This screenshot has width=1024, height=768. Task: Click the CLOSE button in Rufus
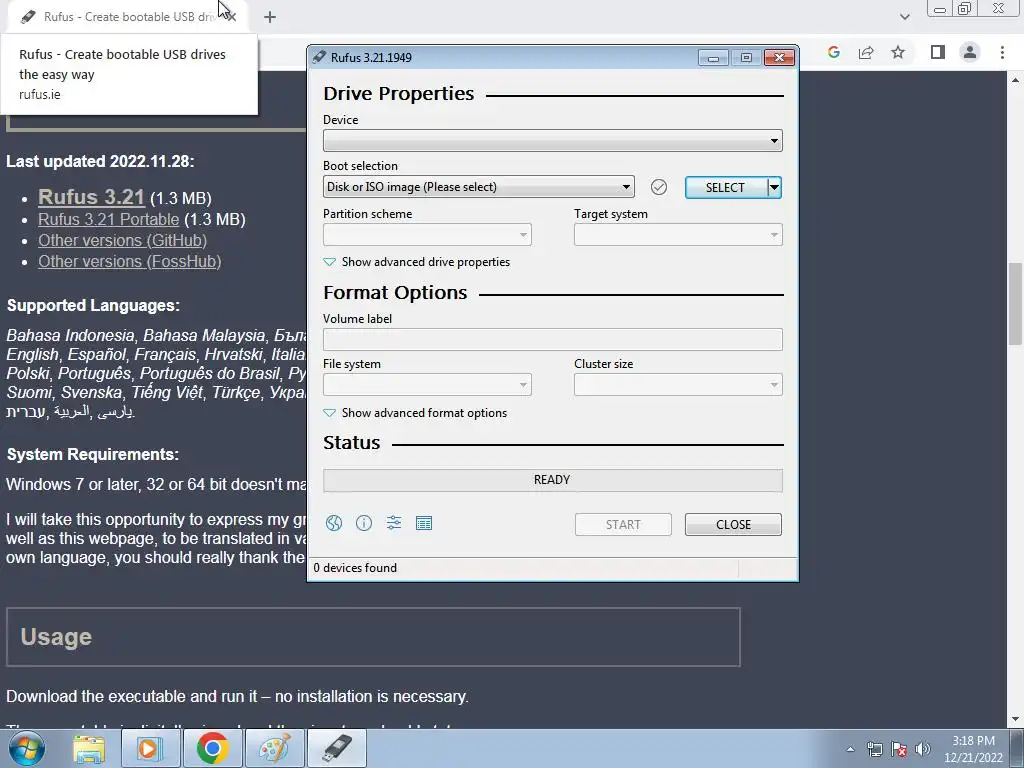[733, 524]
